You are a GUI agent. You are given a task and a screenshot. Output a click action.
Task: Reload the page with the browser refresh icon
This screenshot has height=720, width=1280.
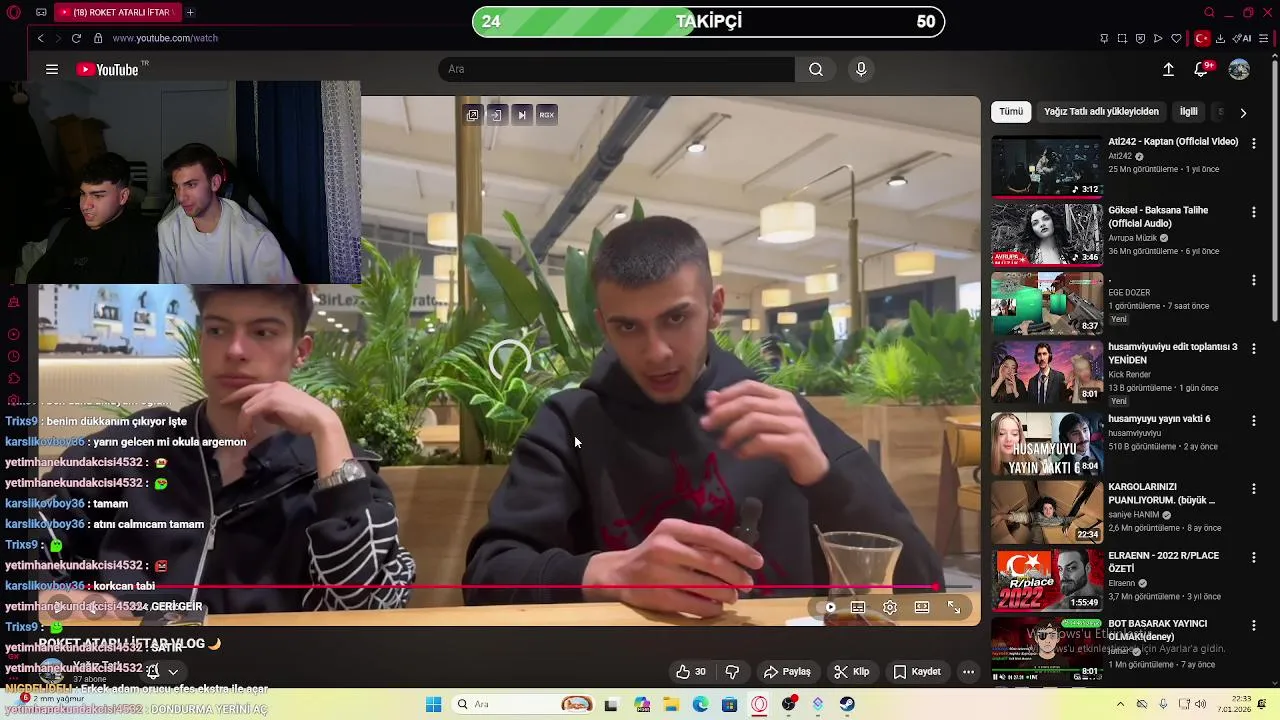(76, 38)
